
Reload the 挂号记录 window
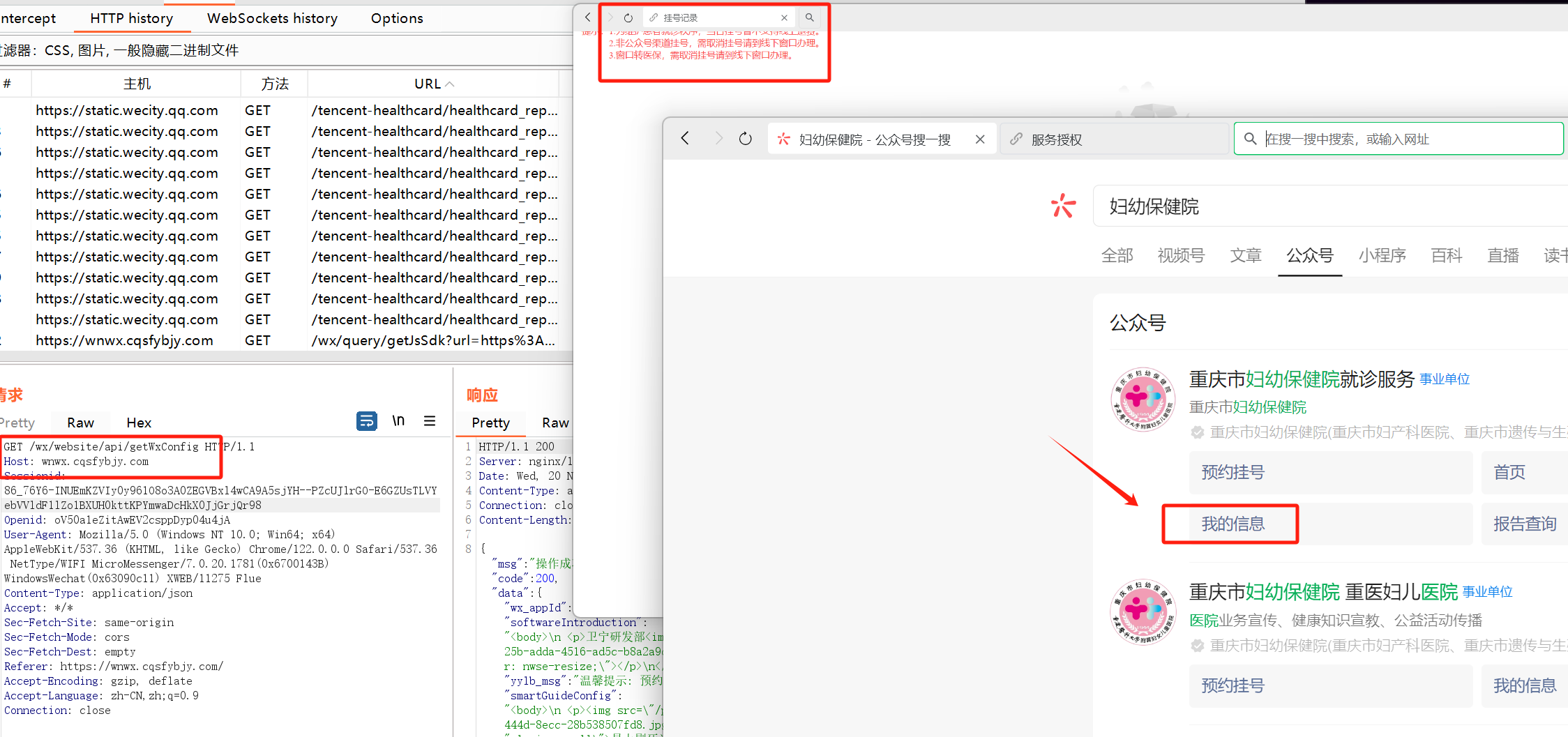point(628,17)
